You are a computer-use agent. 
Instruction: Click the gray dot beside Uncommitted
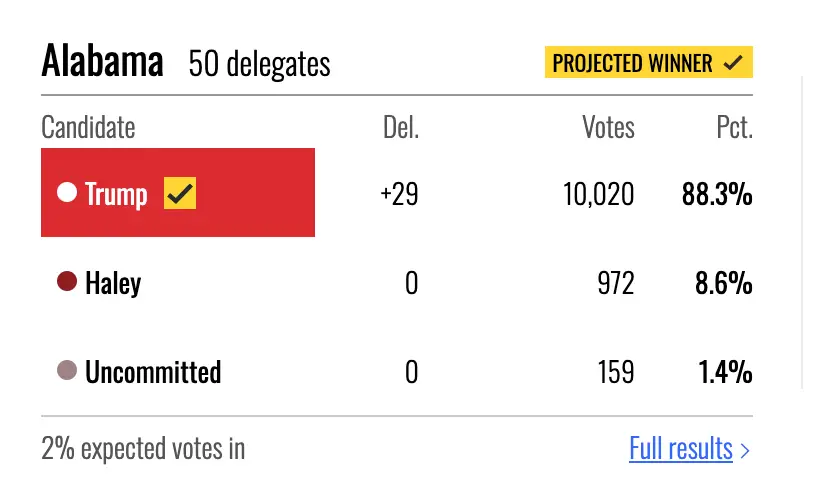coord(67,370)
